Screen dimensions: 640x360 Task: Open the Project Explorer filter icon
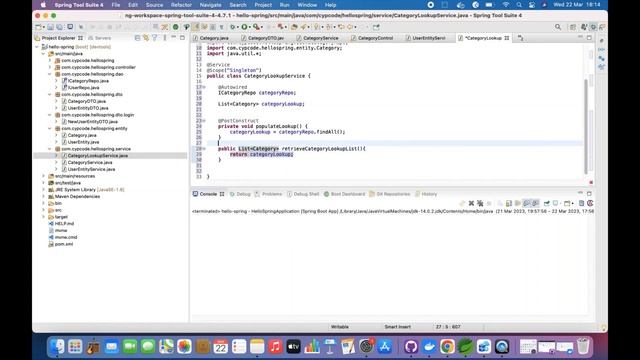pyautogui.click(x=155, y=38)
